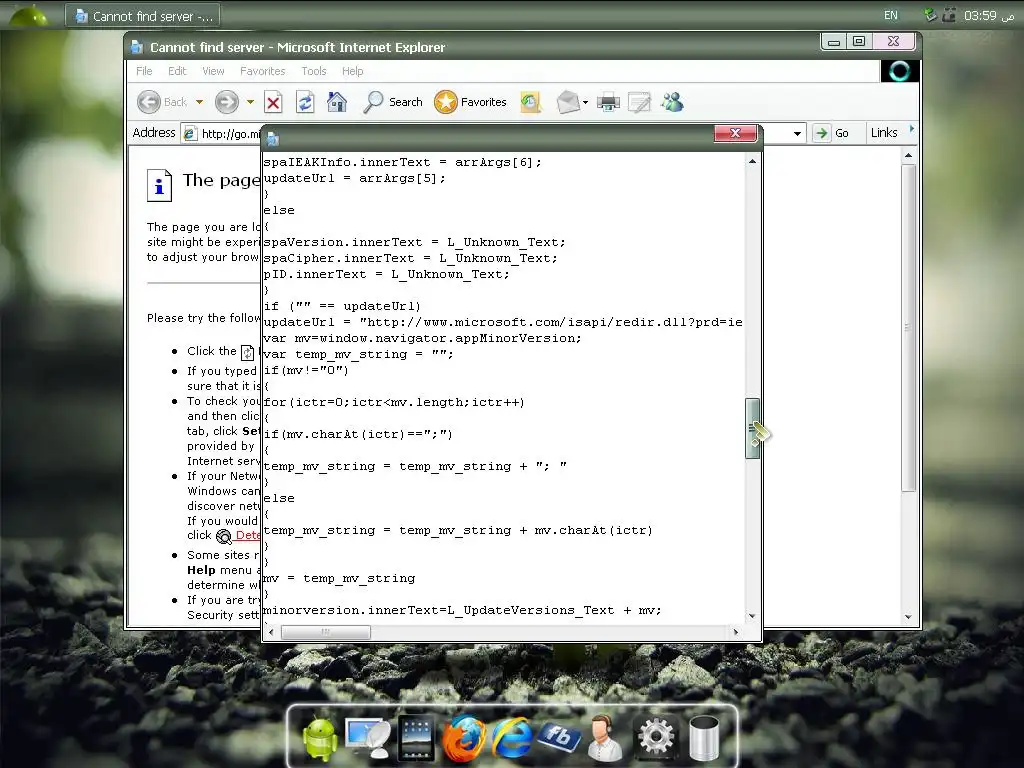The height and width of the screenshot is (768, 1024).
Task: Click the page icon in address bar
Action: click(x=190, y=133)
